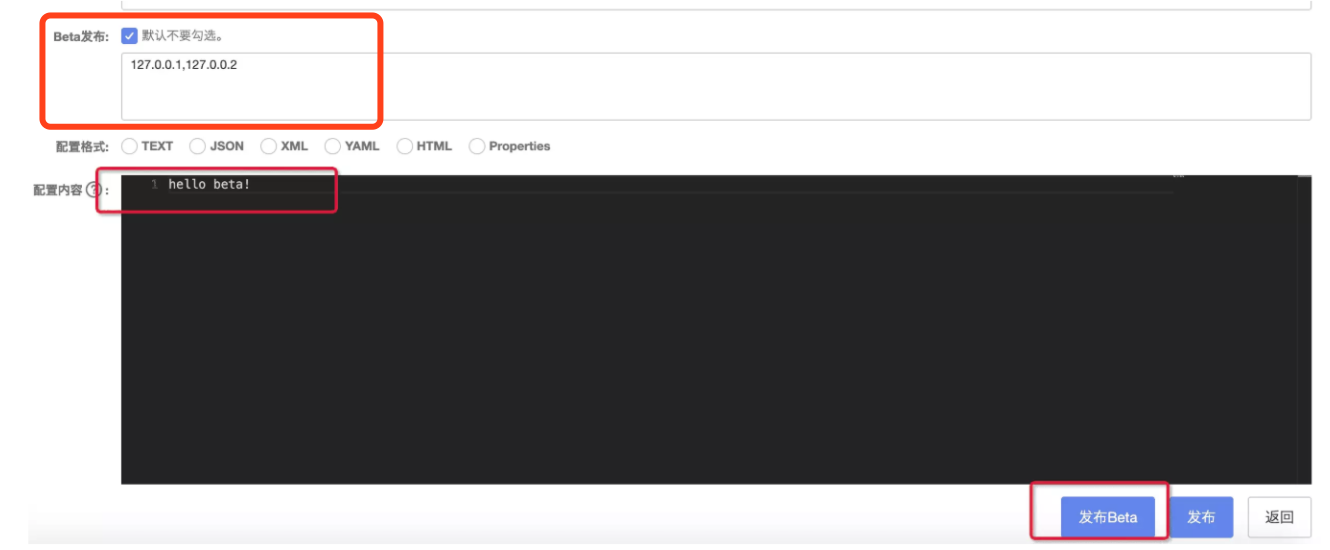Select the JSON config format

[x=197, y=146]
